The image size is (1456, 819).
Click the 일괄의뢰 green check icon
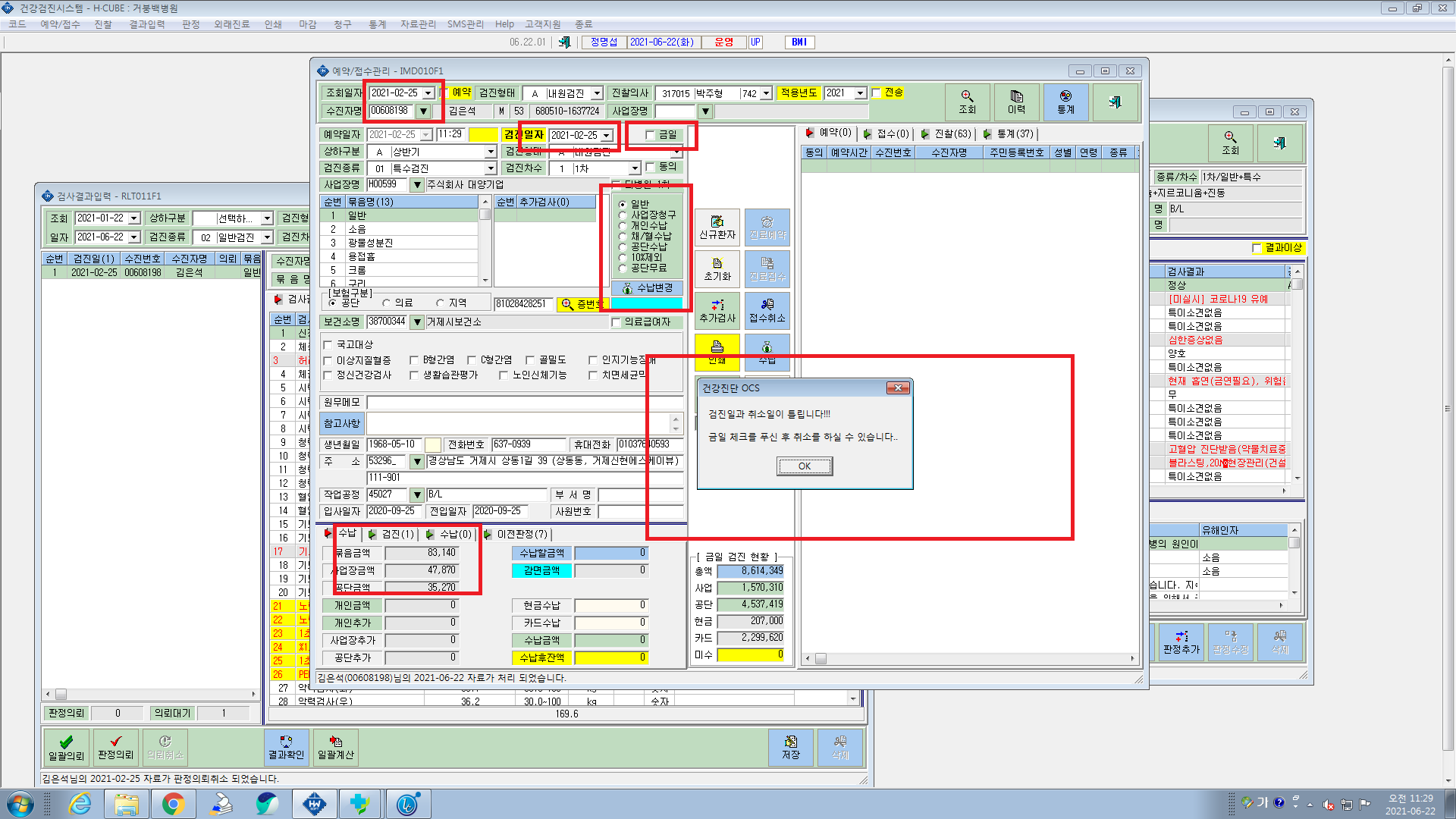(67, 748)
